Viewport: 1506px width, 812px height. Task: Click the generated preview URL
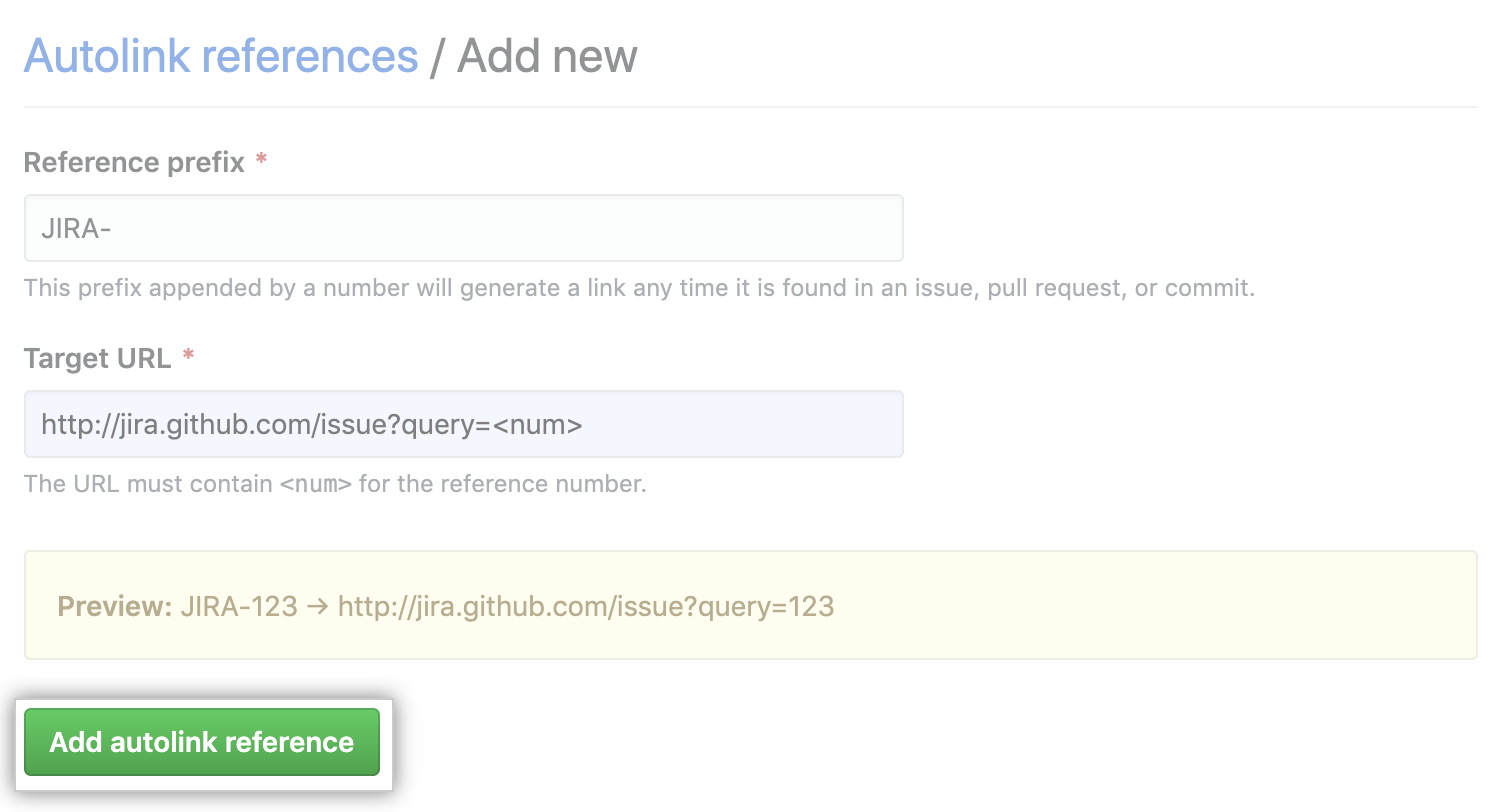pyautogui.click(x=586, y=606)
